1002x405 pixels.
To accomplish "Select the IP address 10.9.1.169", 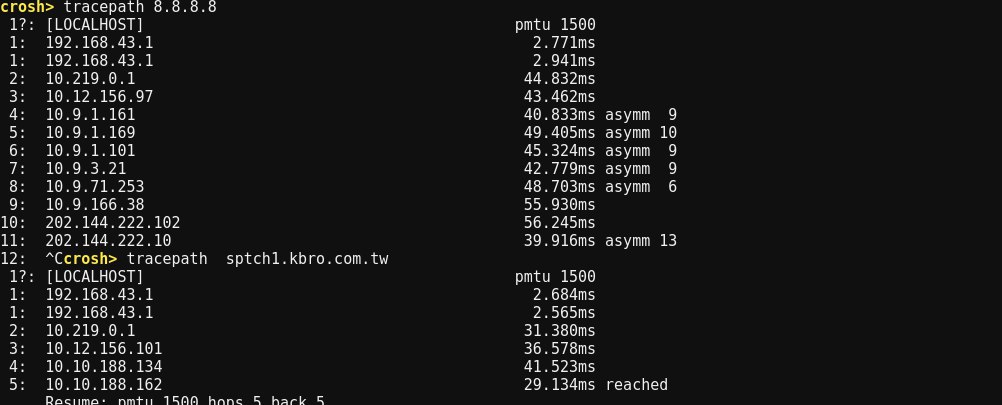I will click(90, 133).
